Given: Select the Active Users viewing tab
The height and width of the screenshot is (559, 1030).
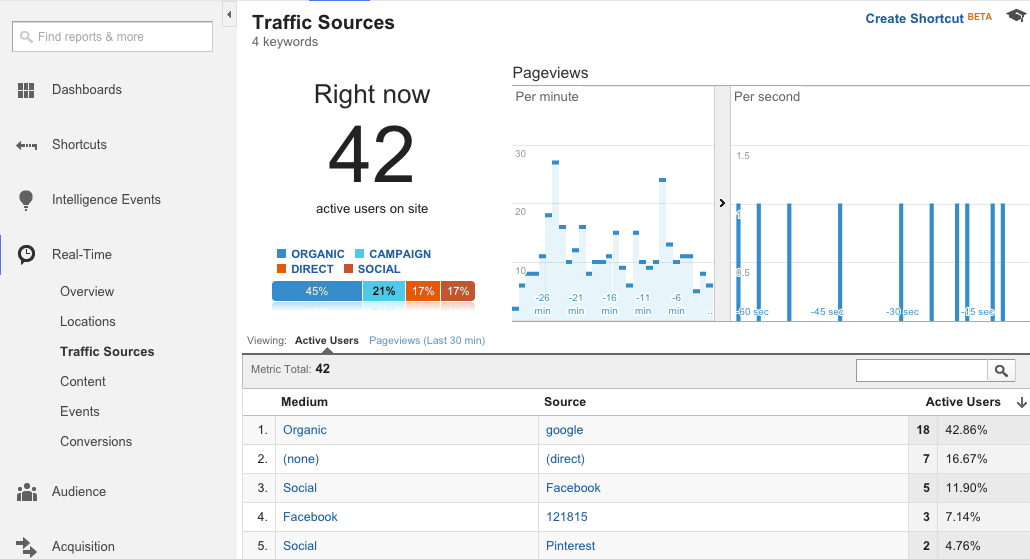Looking at the screenshot, I should coord(326,340).
